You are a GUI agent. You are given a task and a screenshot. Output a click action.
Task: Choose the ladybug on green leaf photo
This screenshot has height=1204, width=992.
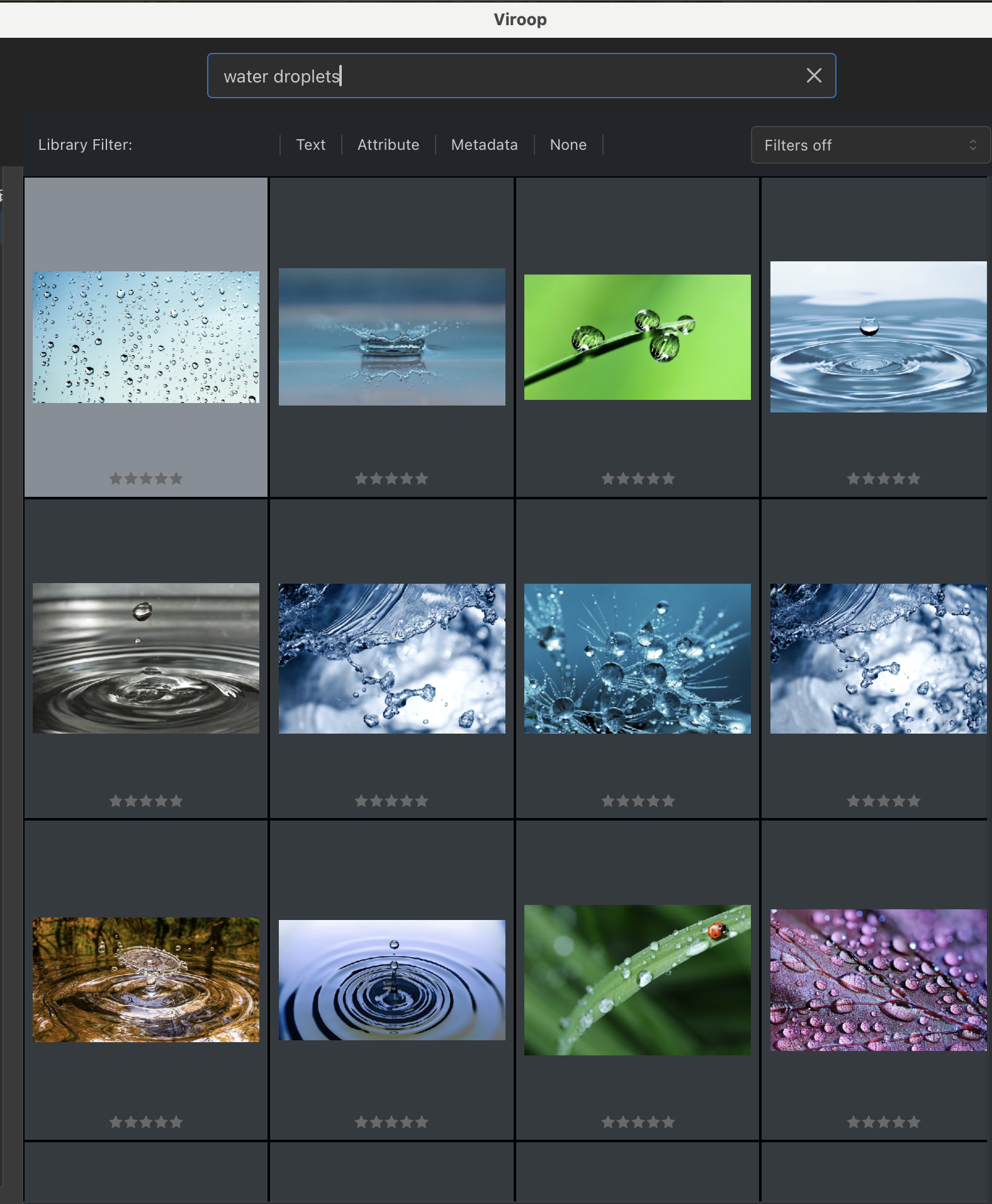[x=637, y=980]
